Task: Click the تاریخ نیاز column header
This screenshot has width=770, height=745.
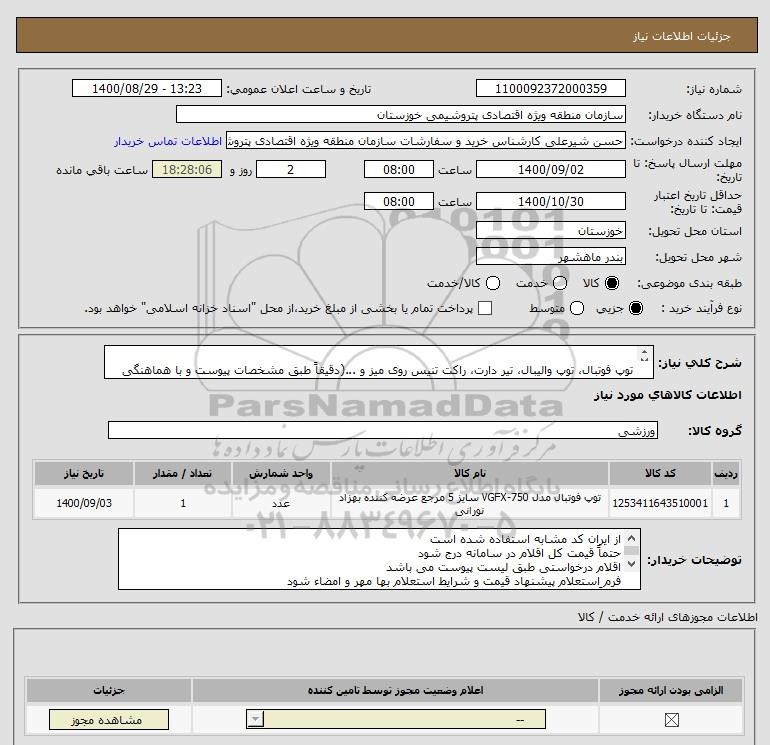Action: point(84,473)
